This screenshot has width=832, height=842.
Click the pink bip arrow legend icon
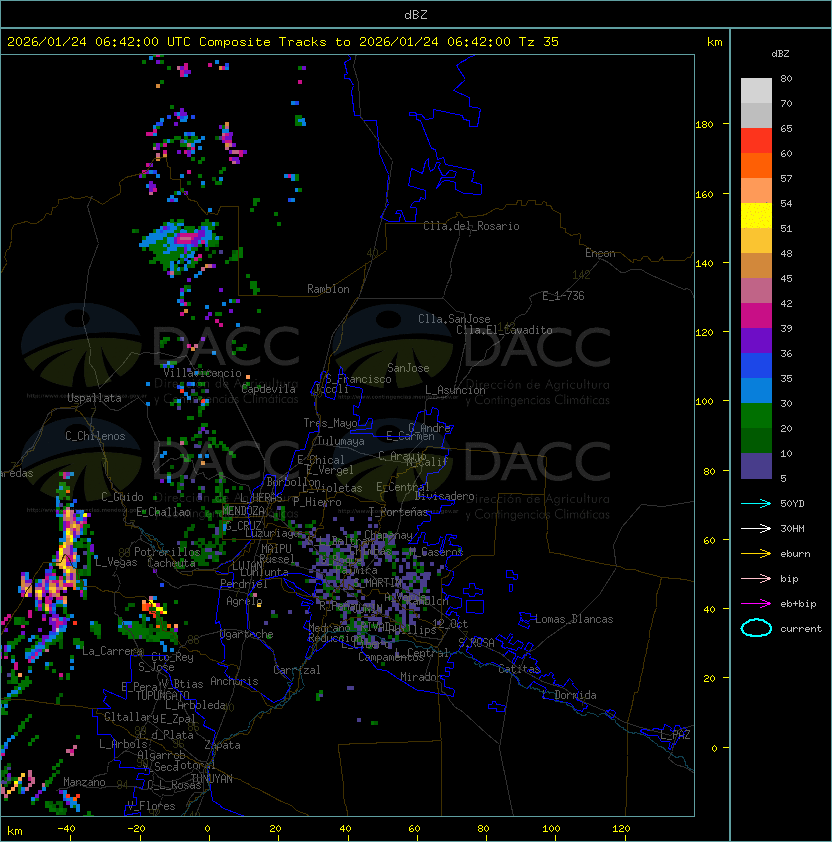[756, 578]
